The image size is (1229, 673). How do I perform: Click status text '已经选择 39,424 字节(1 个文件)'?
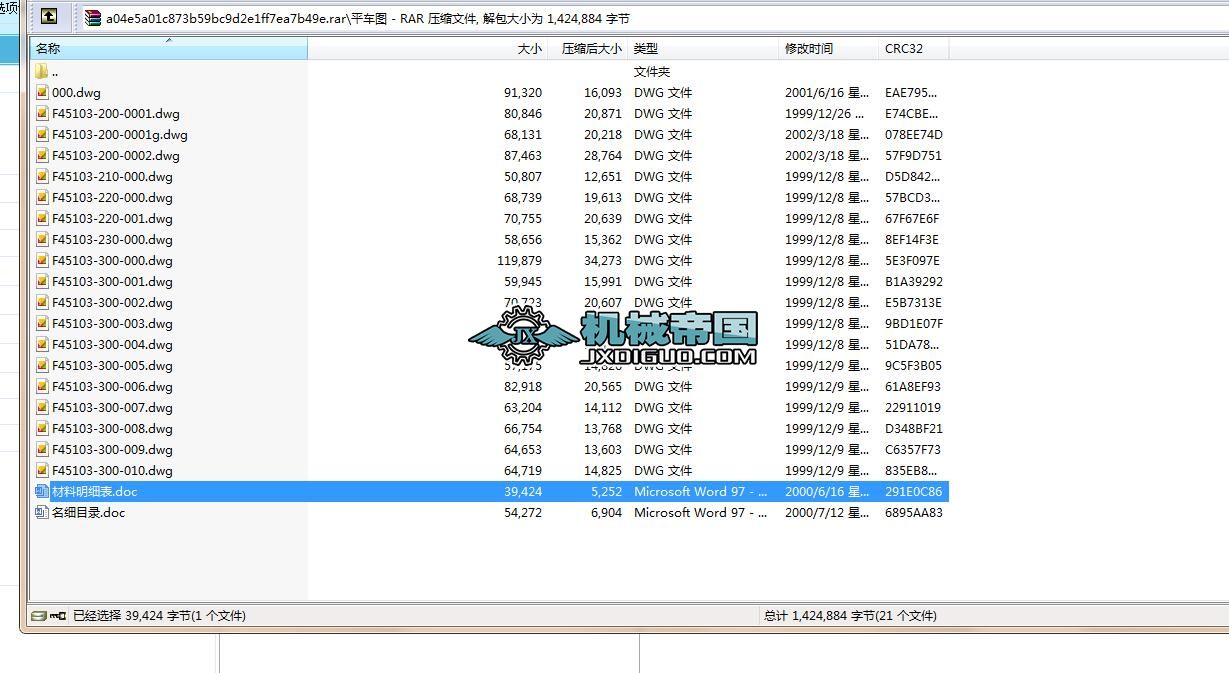coord(159,616)
